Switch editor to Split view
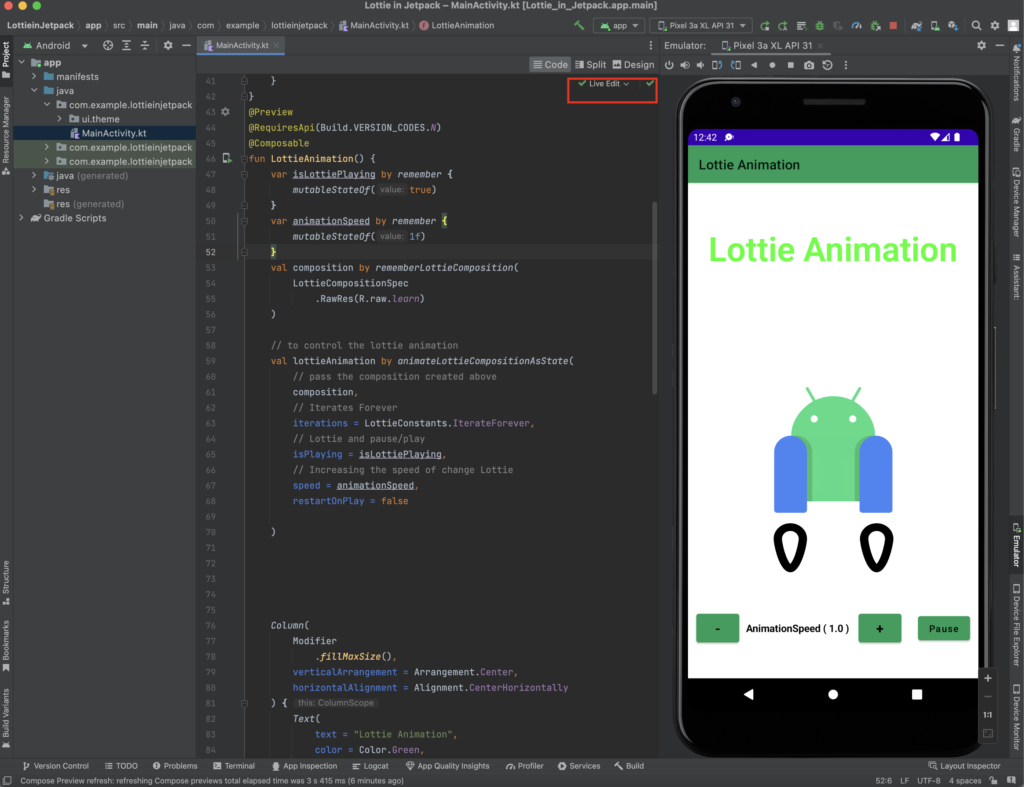The height and width of the screenshot is (787, 1024). coord(590,65)
